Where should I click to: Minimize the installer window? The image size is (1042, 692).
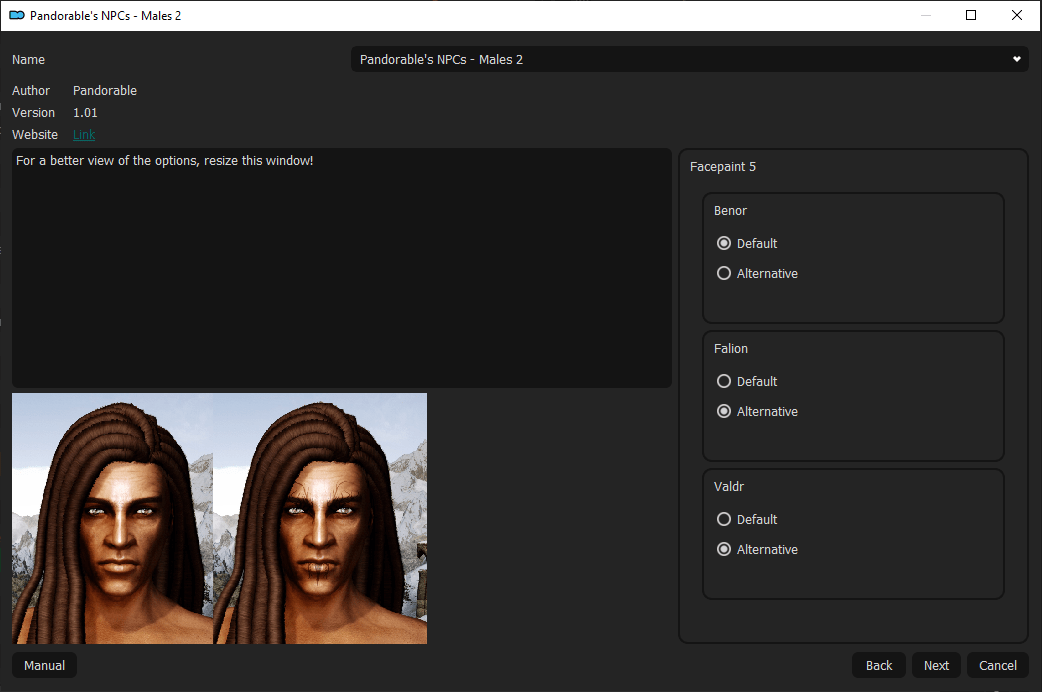pos(925,15)
